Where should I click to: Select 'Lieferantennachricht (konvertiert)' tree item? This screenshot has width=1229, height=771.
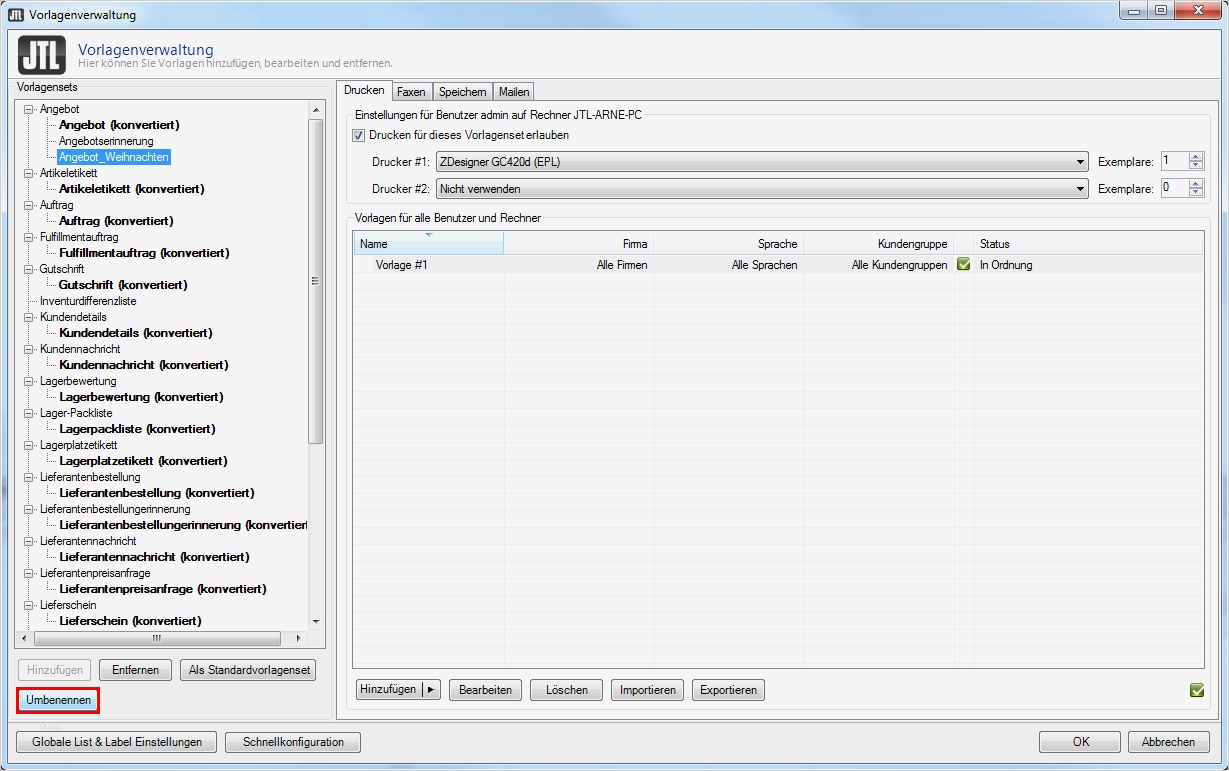pos(154,557)
